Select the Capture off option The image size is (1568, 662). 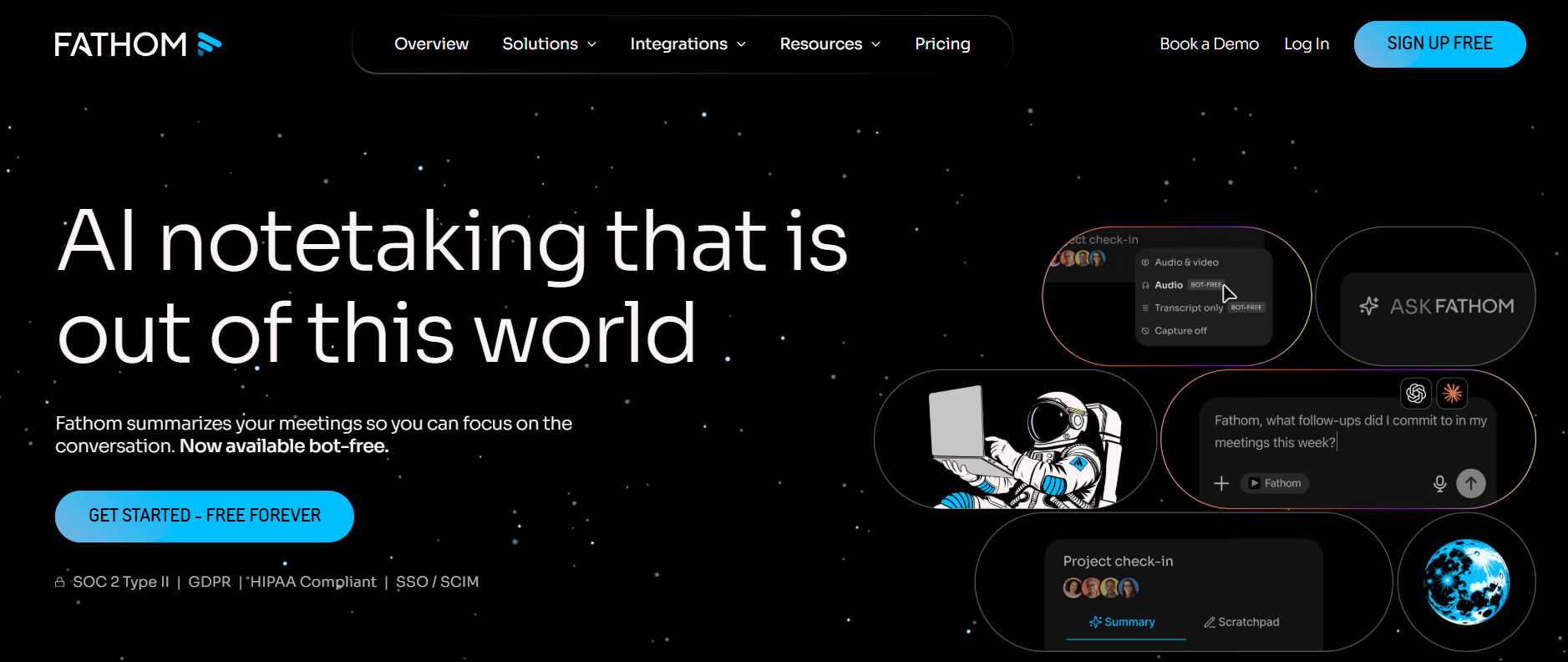[1175, 331]
